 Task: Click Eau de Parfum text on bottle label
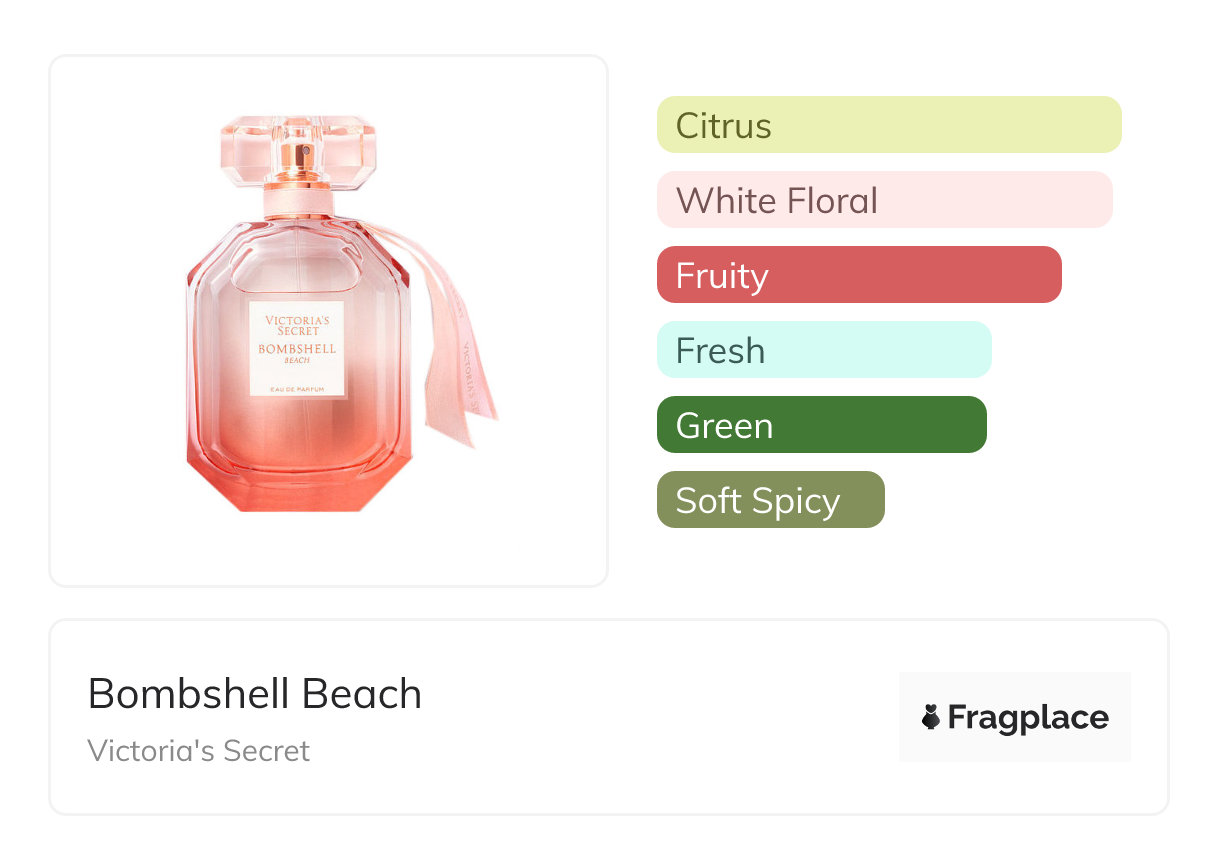(x=297, y=388)
